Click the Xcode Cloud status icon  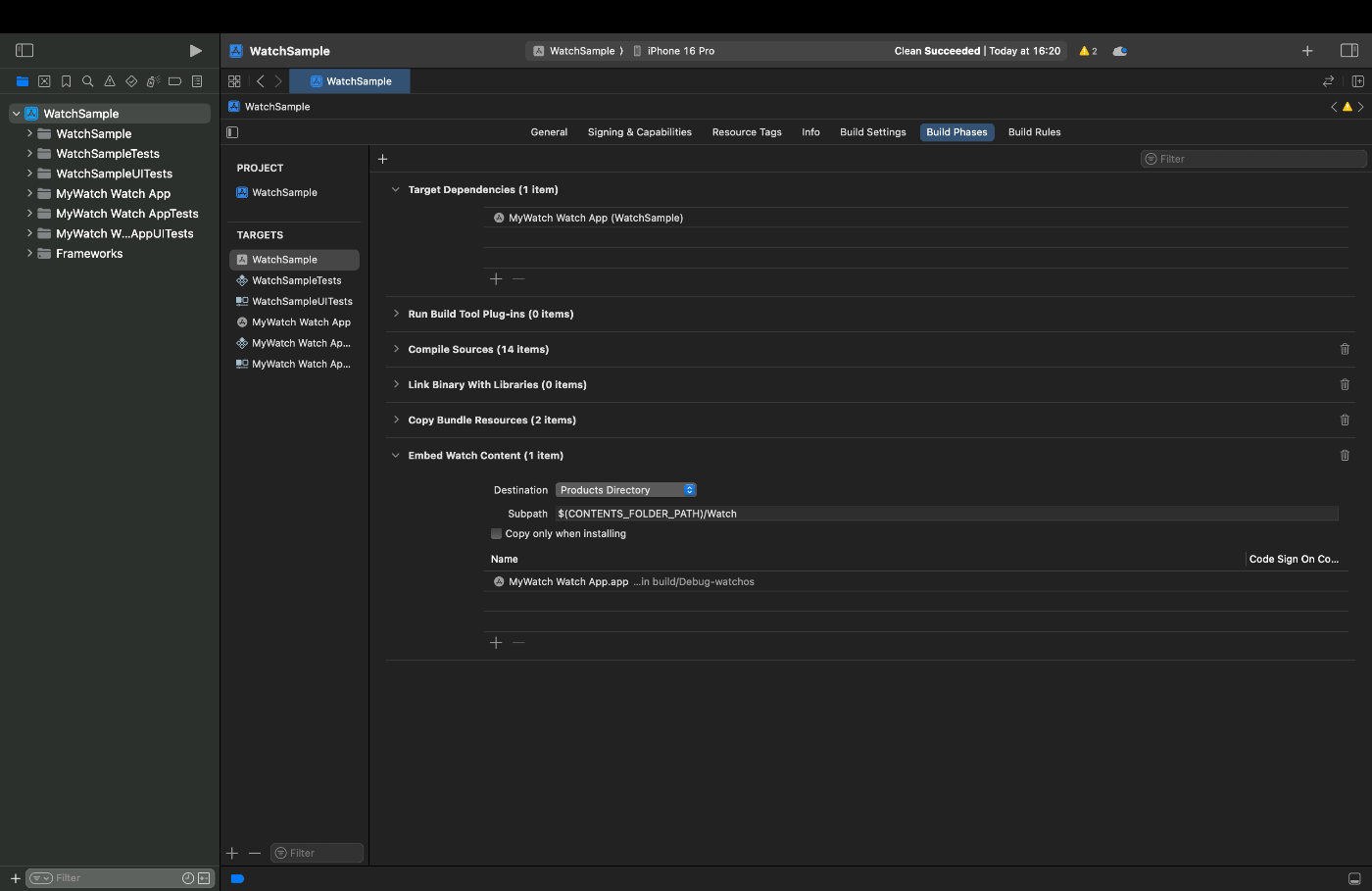pos(1120,51)
